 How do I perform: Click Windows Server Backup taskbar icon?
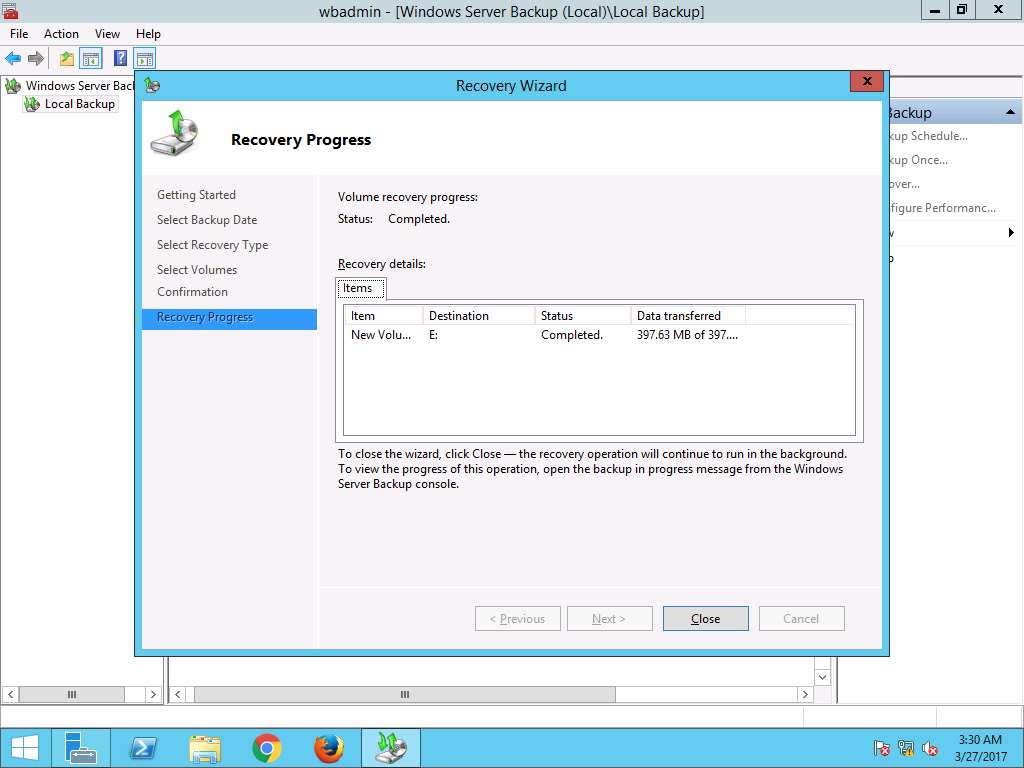391,748
